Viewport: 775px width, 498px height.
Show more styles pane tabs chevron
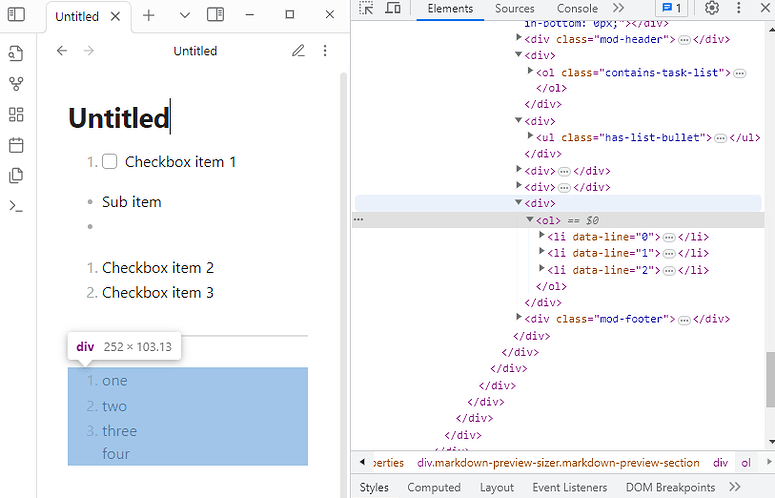[735, 487]
